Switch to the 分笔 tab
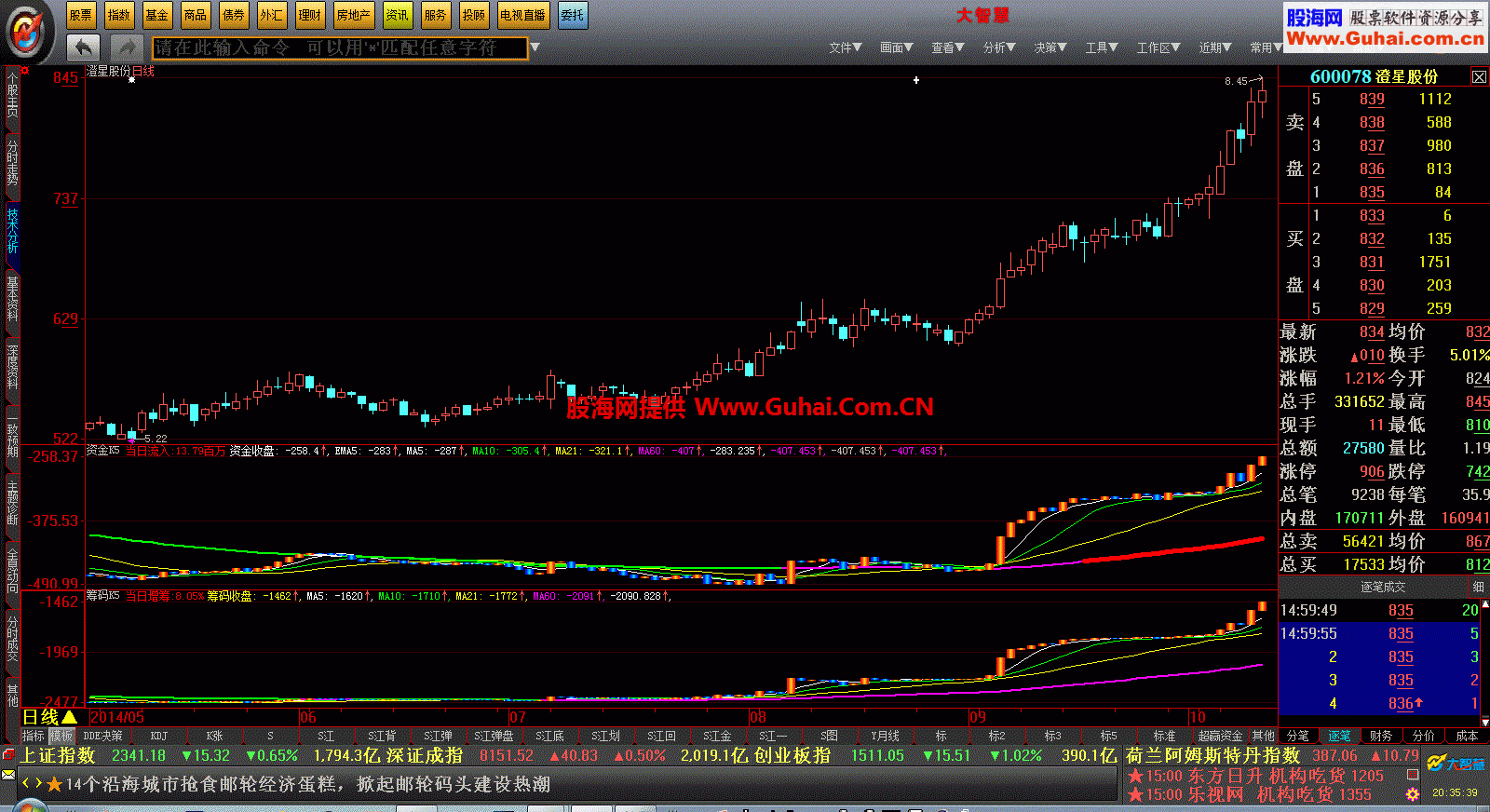The image size is (1490, 812). coord(1297,736)
